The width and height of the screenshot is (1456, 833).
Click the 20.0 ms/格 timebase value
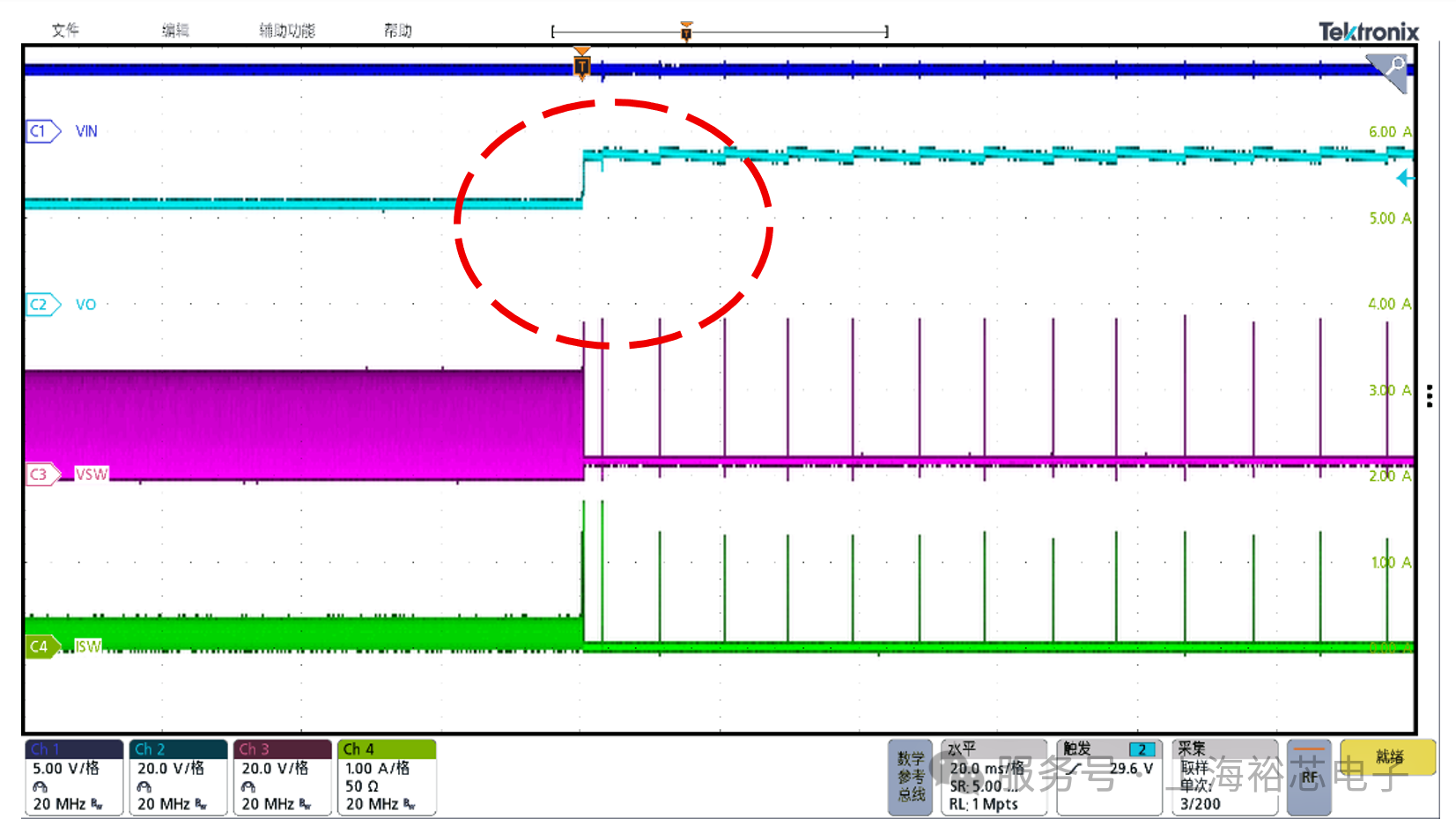click(x=987, y=768)
